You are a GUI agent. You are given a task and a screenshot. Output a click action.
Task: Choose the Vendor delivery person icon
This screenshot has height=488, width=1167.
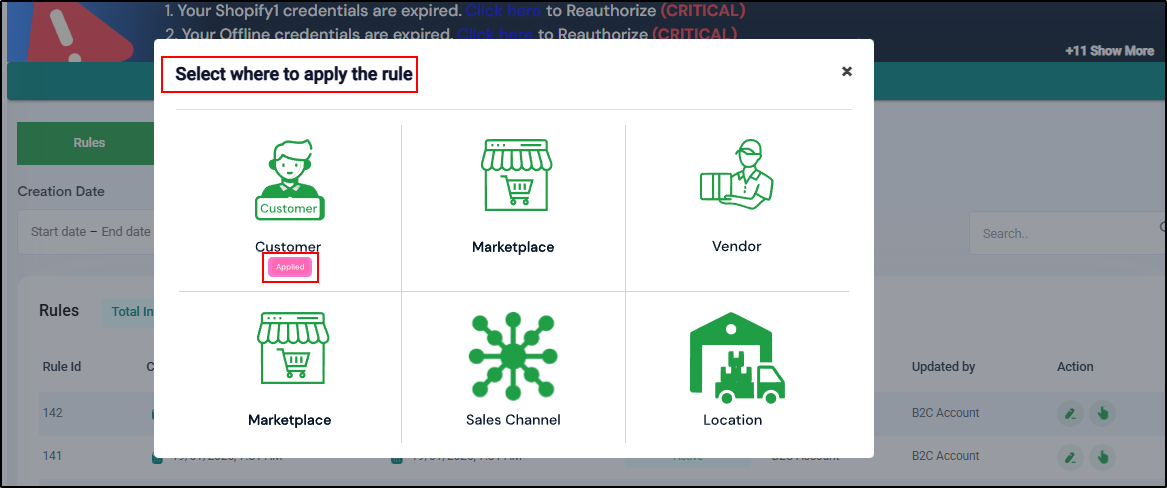point(736,176)
